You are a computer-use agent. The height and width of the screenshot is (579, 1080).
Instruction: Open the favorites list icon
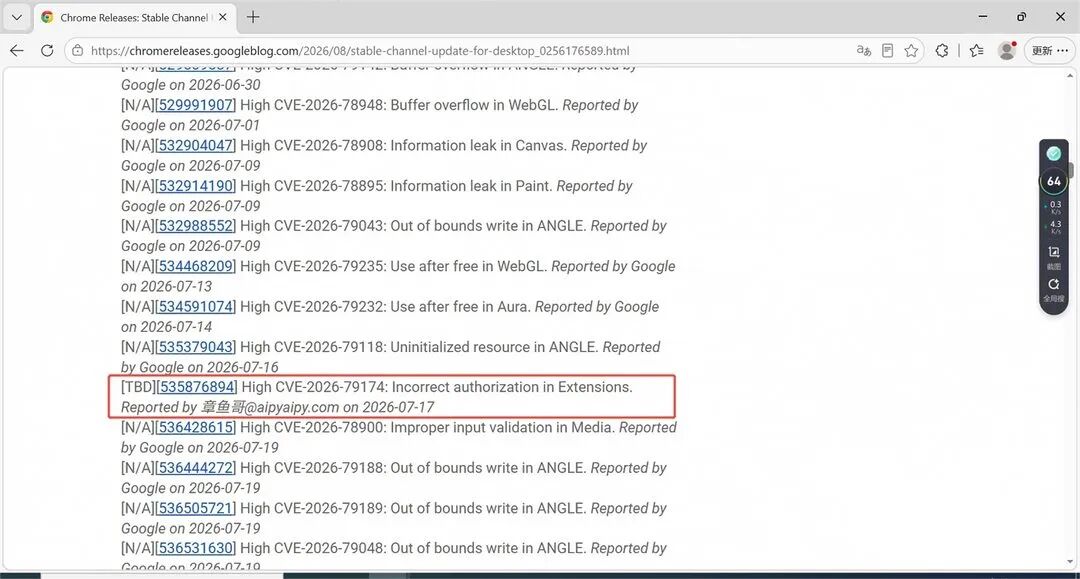coord(976,50)
